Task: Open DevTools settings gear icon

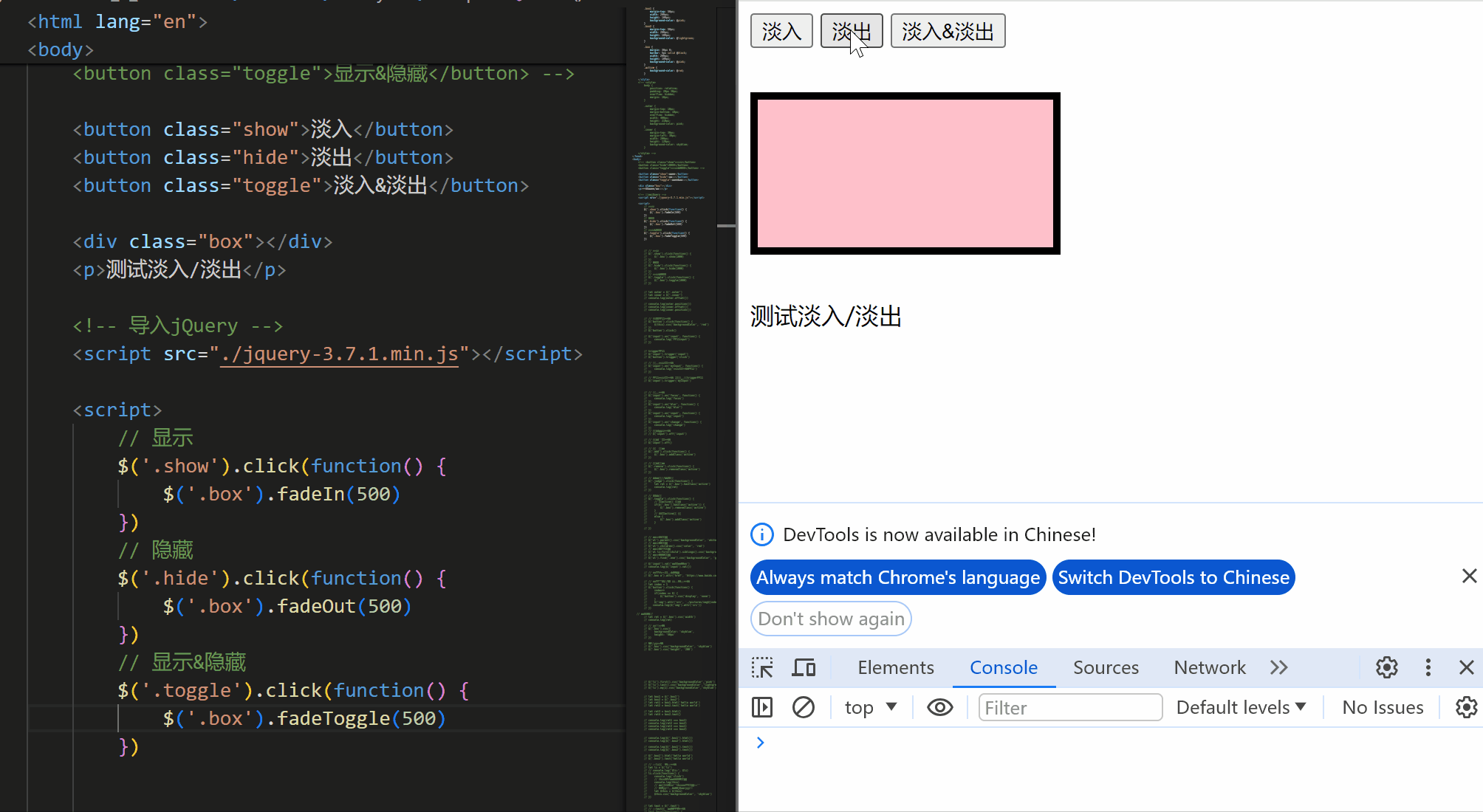Action: [x=1386, y=668]
